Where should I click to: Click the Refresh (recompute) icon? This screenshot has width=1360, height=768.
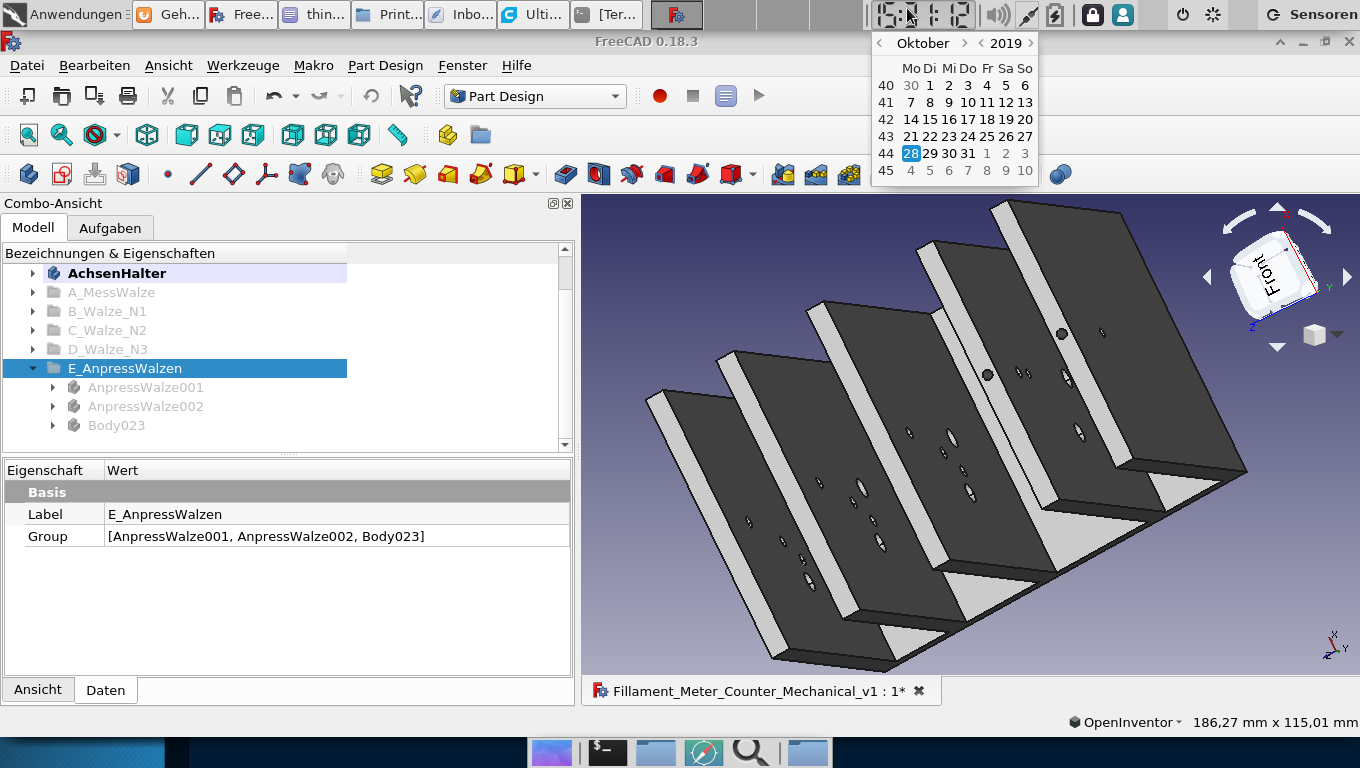[371, 96]
